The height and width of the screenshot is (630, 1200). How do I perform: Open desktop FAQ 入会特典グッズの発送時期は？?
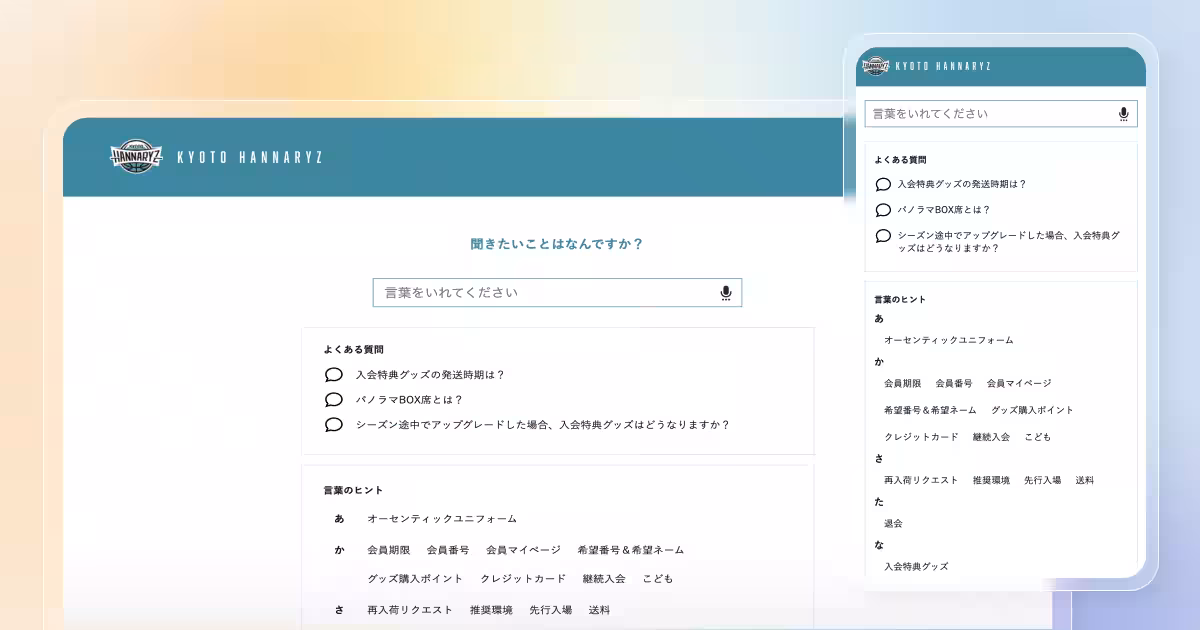[x=430, y=375]
